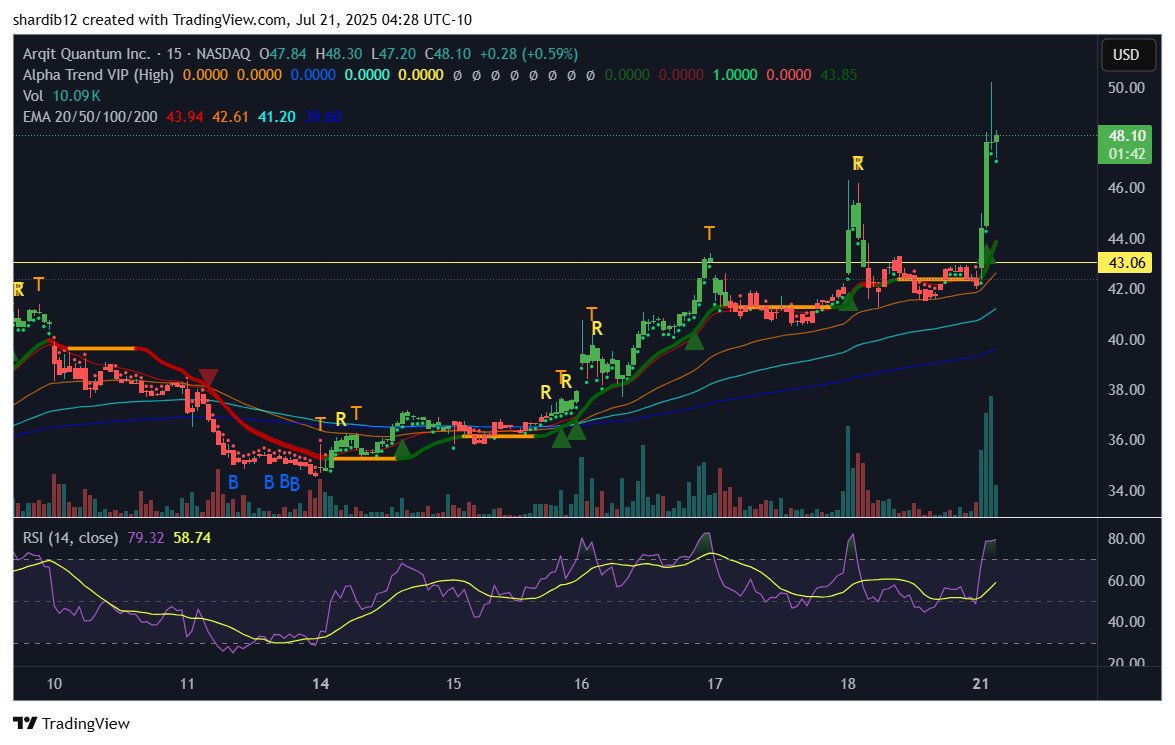Click the date label 16 on time axis

pyautogui.click(x=582, y=684)
